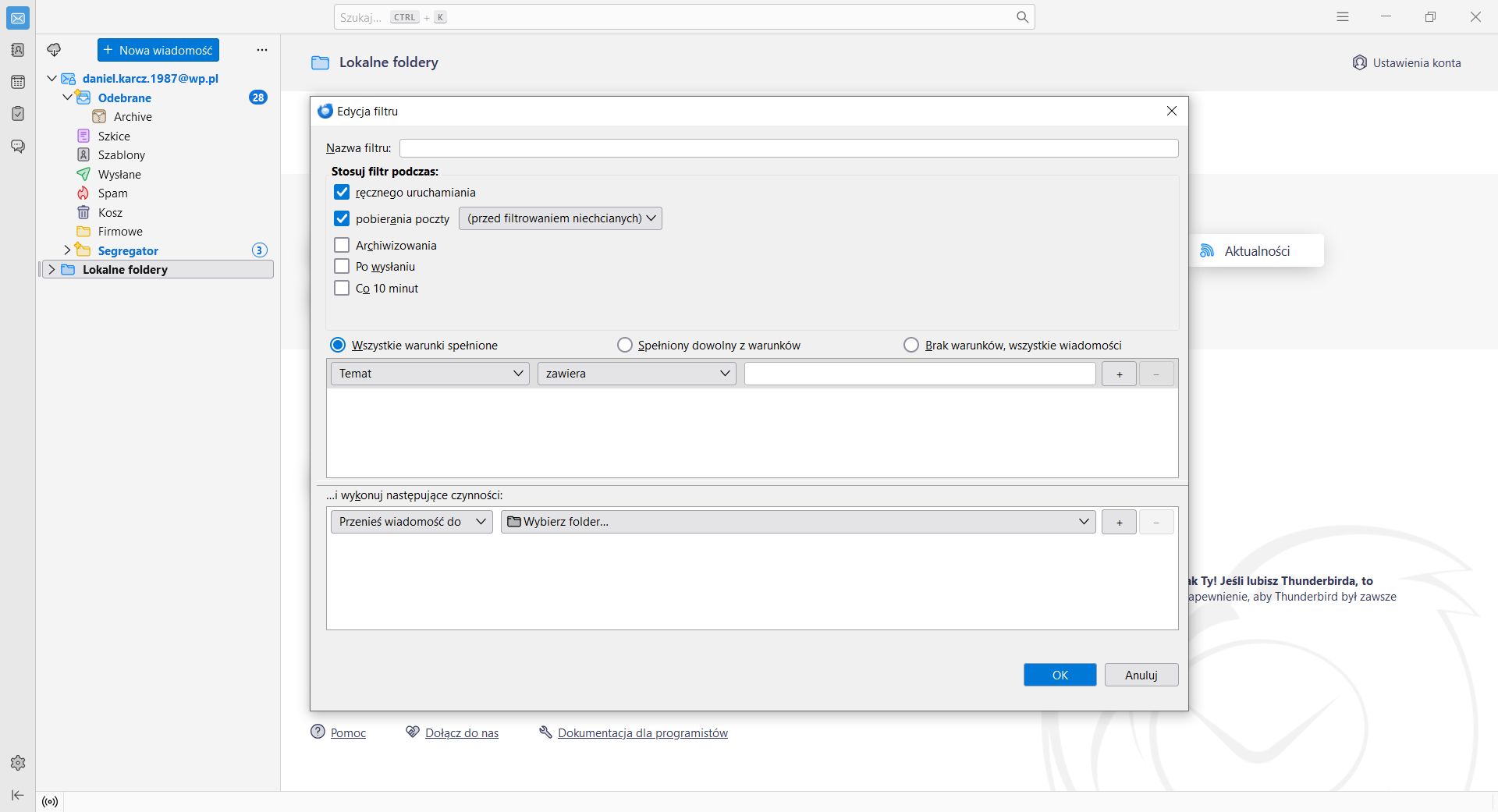1498x812 pixels.
Task: Enable the Po wysłaniu checkbox
Action: tap(342, 266)
